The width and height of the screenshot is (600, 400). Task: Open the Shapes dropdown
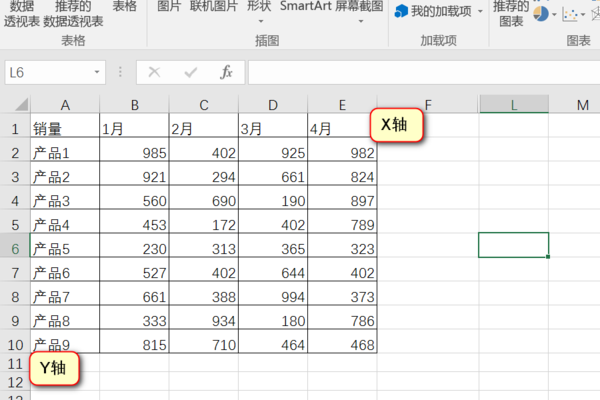259,12
